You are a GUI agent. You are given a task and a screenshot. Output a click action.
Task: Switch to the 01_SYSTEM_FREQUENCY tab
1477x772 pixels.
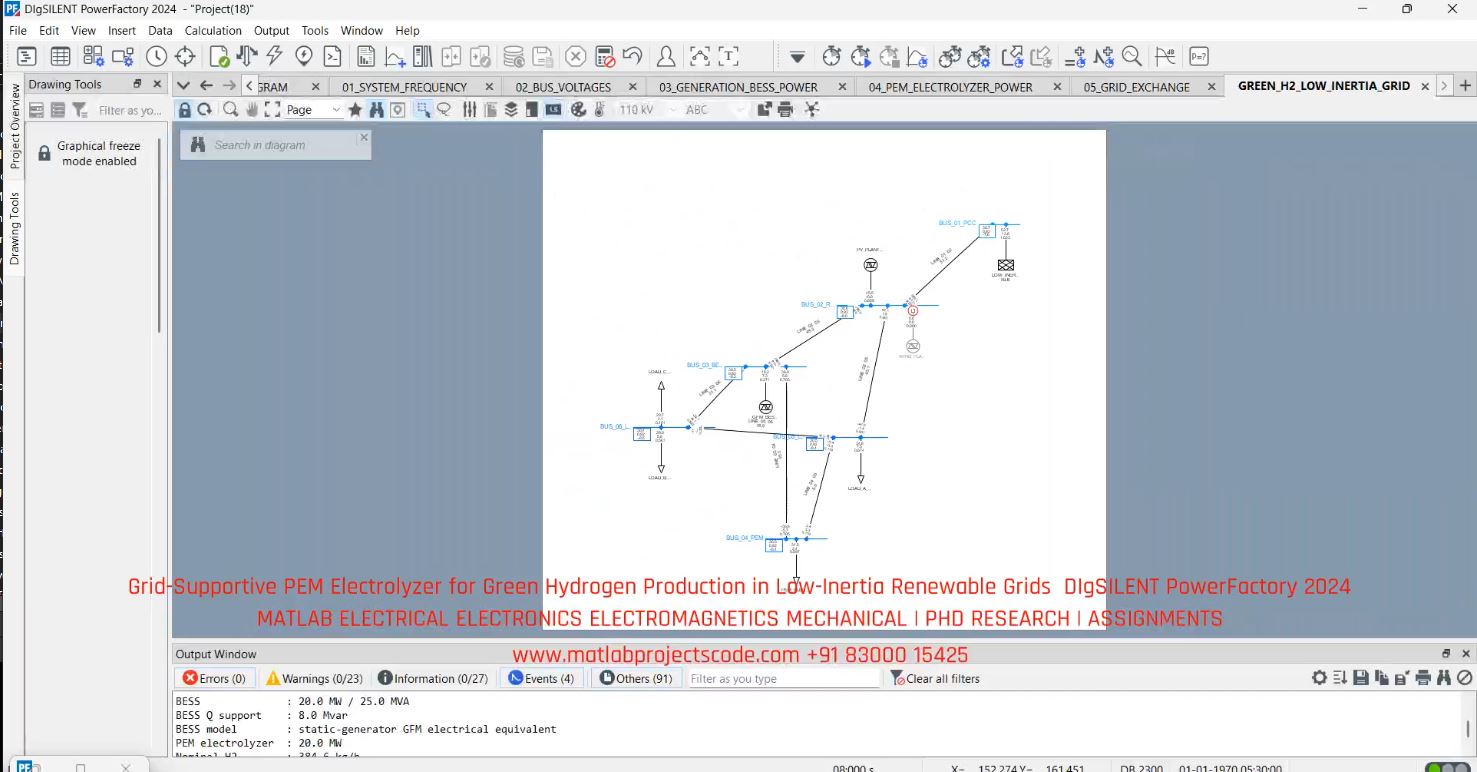pyautogui.click(x=404, y=87)
